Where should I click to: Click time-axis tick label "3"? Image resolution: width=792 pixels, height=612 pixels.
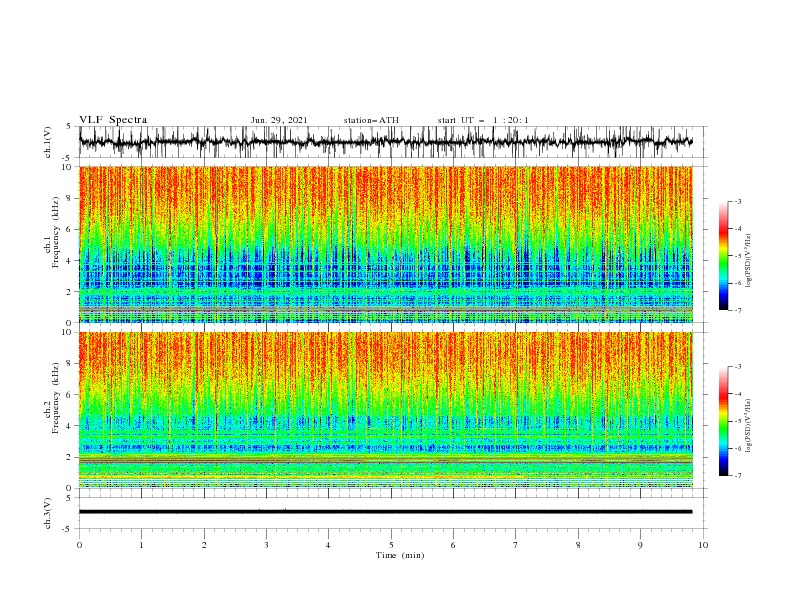[266, 545]
